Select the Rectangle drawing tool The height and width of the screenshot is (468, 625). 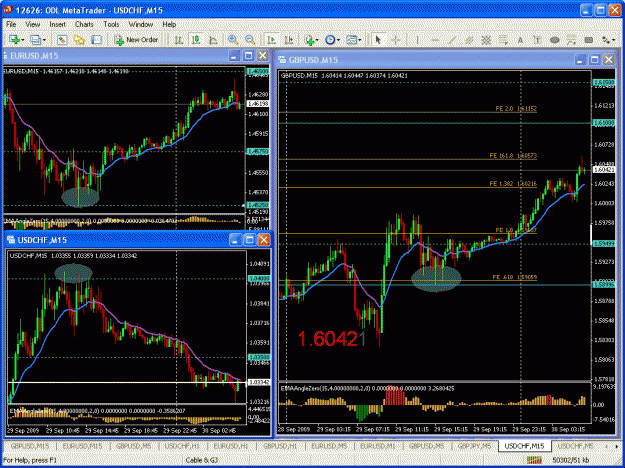pyautogui.click(x=589, y=39)
